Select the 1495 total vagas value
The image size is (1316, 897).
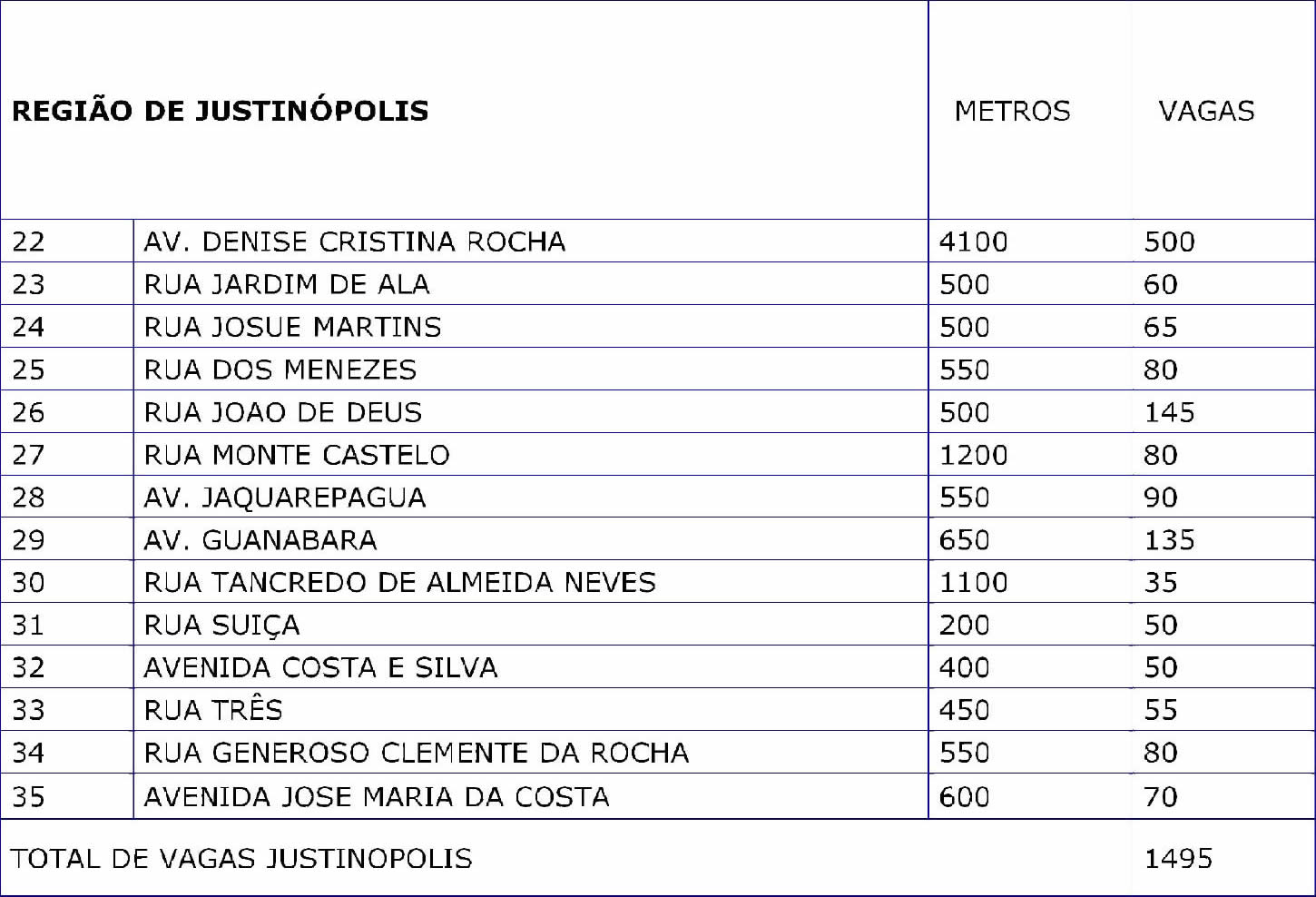click(1178, 858)
